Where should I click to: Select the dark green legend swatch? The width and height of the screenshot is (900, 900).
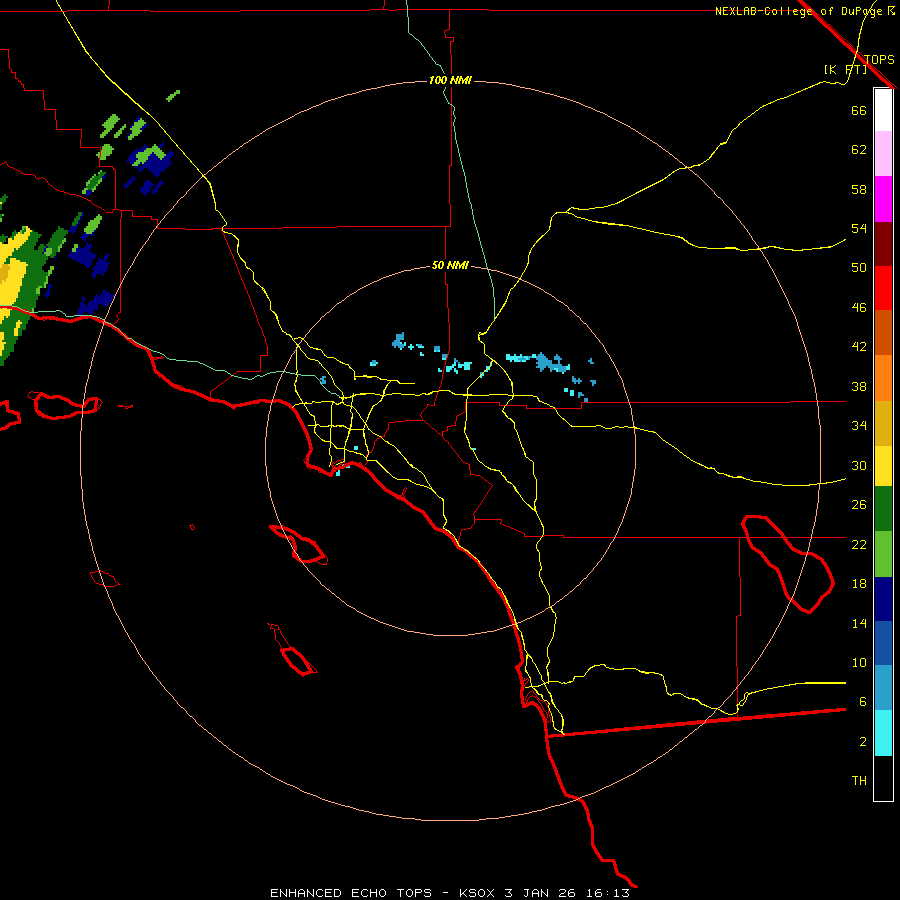click(x=883, y=509)
